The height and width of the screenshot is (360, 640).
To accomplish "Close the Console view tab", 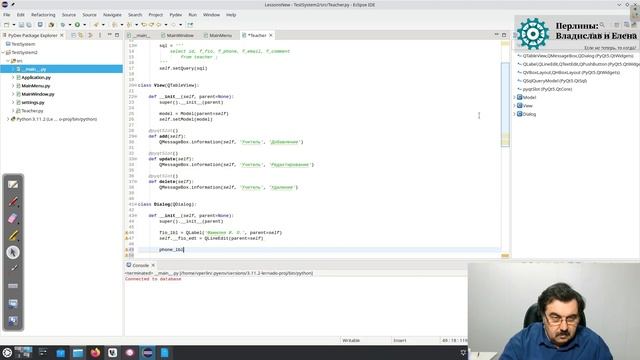I will click(153, 265).
